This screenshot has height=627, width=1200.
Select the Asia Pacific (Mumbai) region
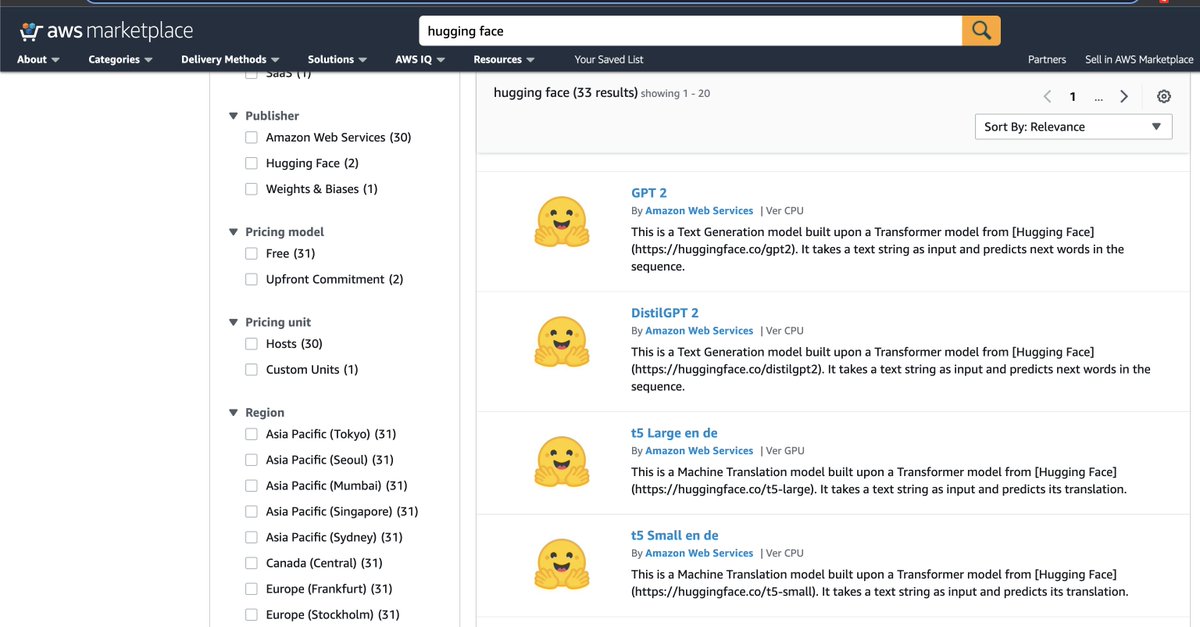click(x=252, y=486)
